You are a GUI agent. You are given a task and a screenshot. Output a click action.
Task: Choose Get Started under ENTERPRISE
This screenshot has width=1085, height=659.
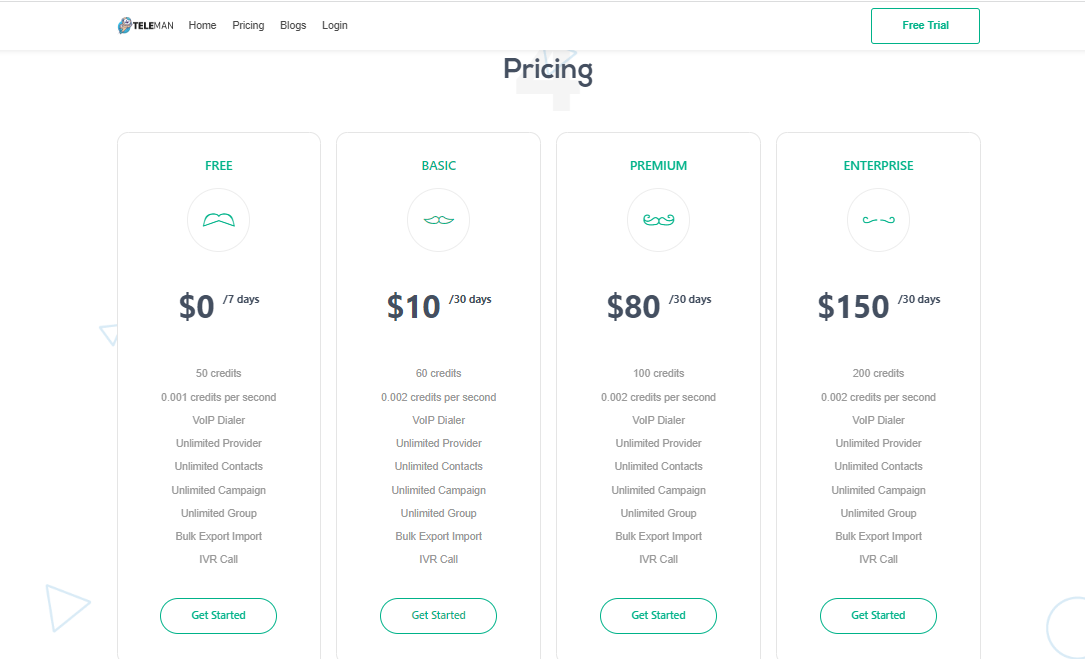tap(878, 616)
